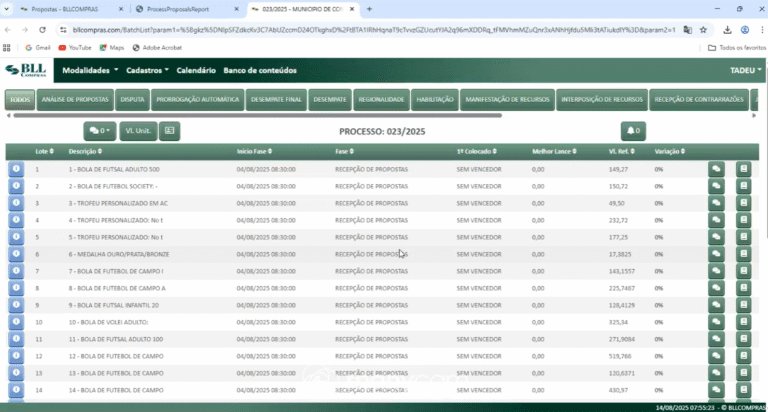Open info icon for lote 1 row
The image size is (768, 412).
tap(16, 169)
